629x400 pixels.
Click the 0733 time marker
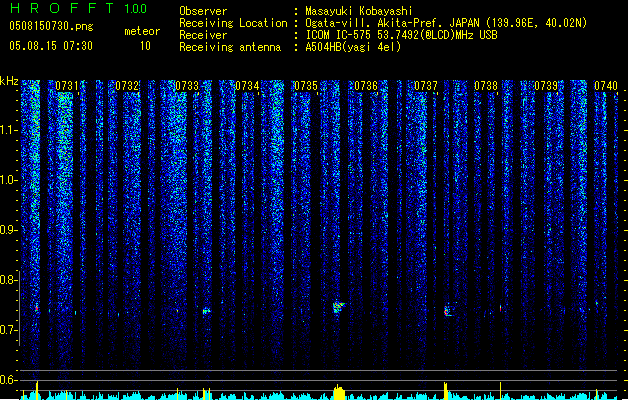[x=187, y=86]
